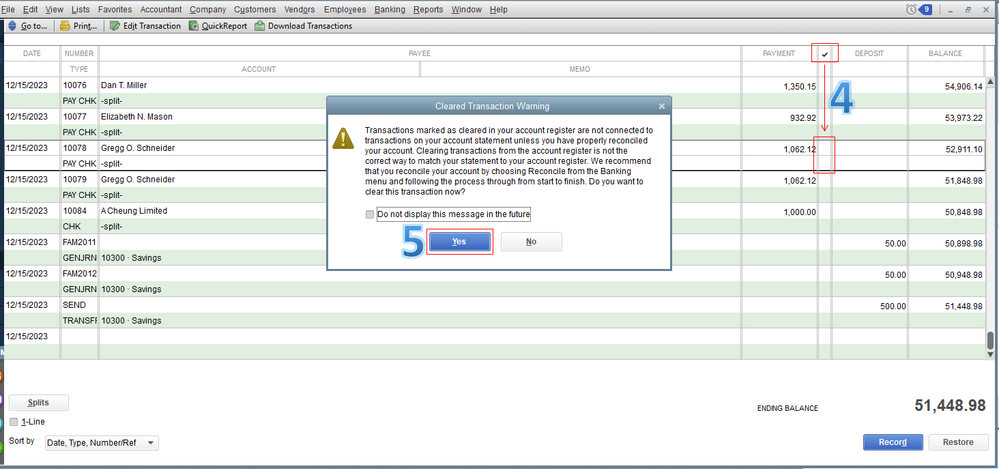Click payment amount 1,350.15
This screenshot has height=469, width=999.
800,86
